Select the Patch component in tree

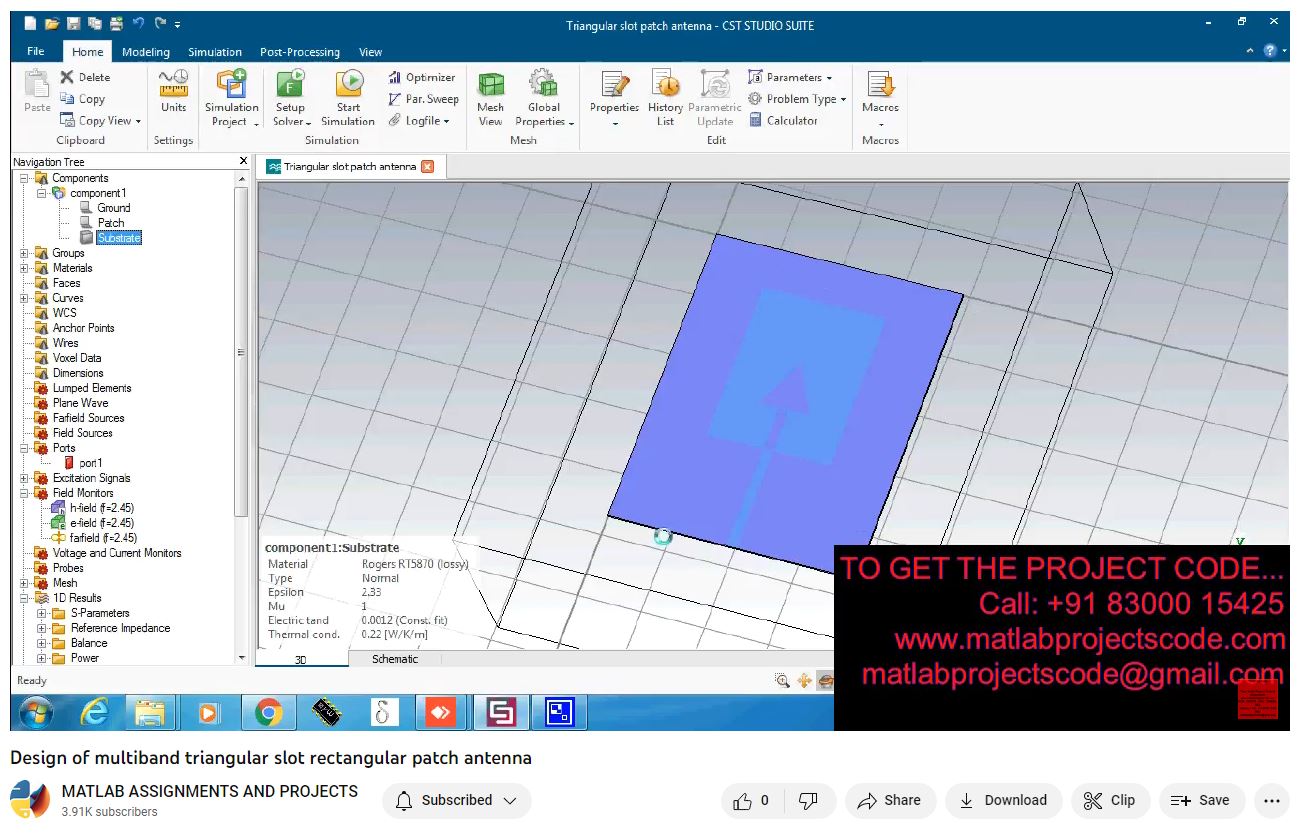pos(111,223)
